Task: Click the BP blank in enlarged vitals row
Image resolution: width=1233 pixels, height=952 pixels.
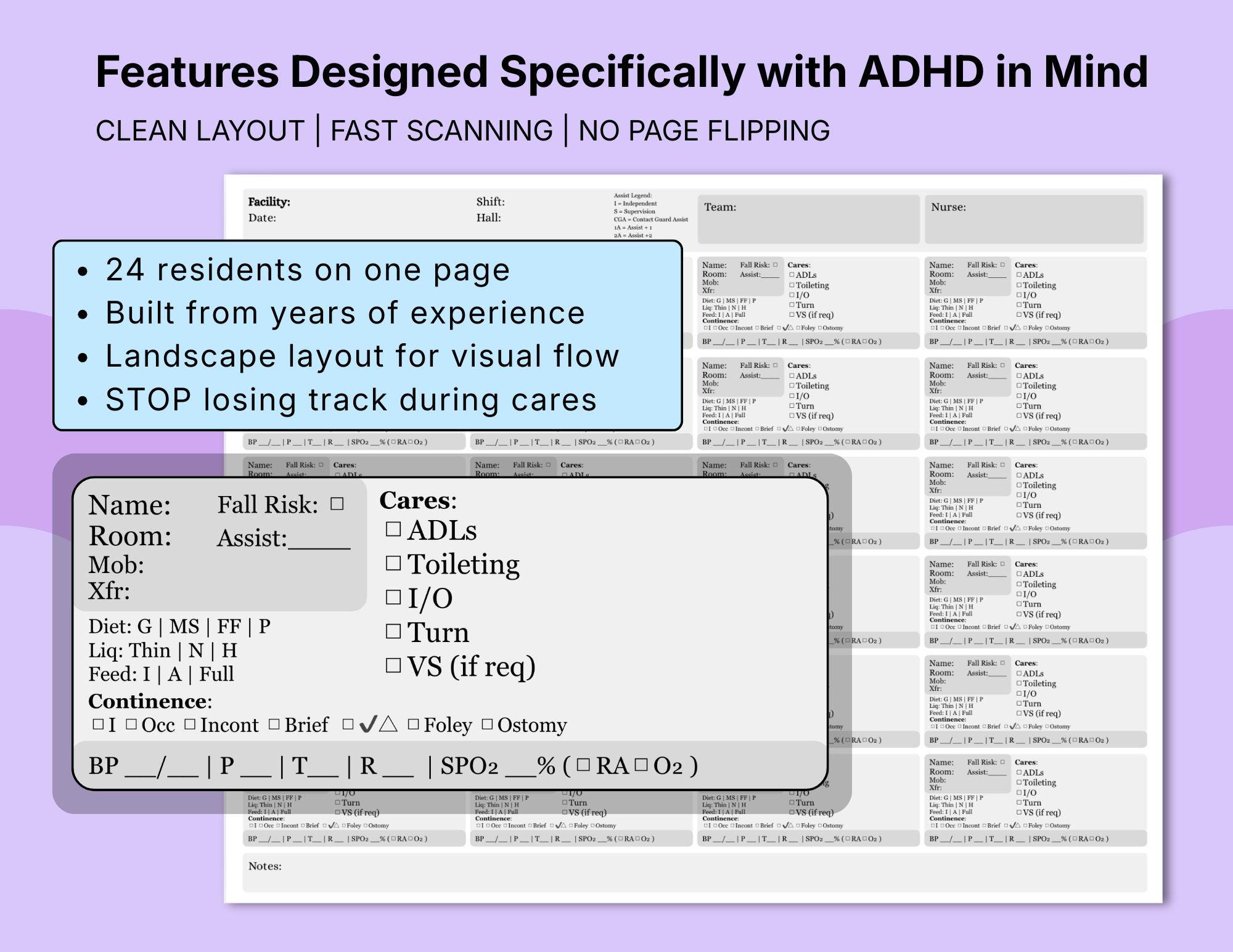Action: pyautogui.click(x=162, y=767)
